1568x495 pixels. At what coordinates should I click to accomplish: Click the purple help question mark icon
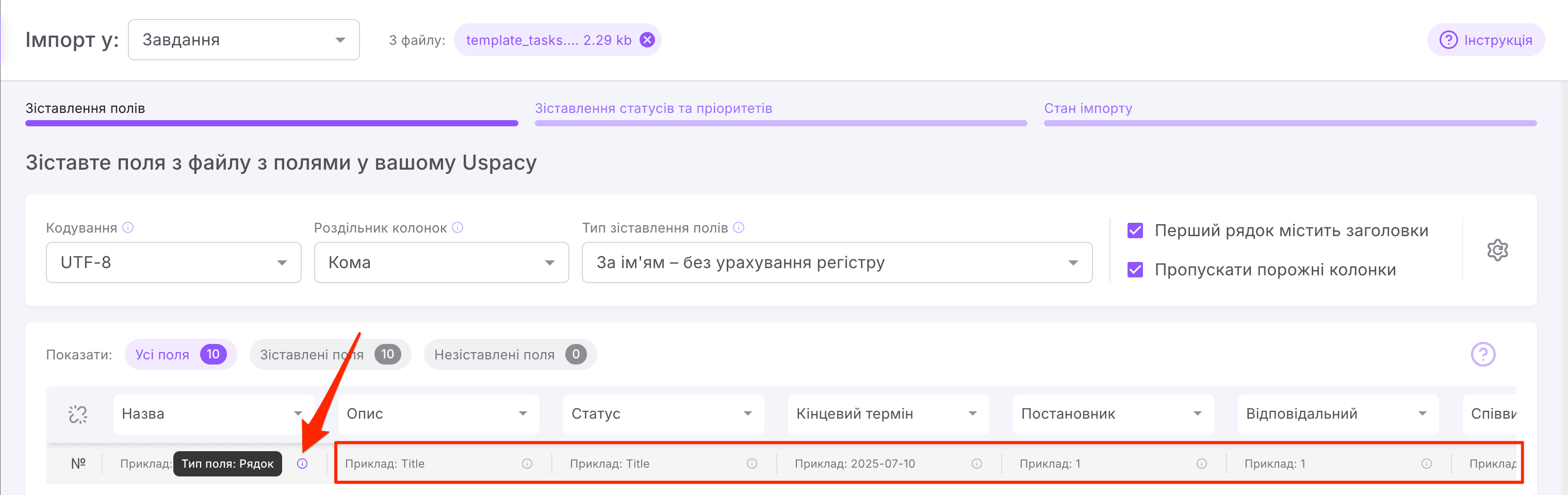point(1483,354)
